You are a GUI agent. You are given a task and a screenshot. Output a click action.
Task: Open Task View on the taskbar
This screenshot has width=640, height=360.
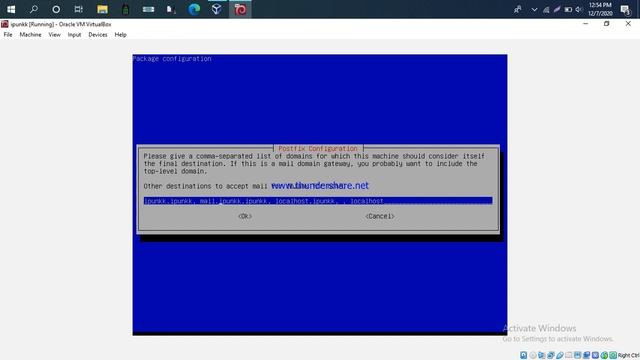click(78, 9)
